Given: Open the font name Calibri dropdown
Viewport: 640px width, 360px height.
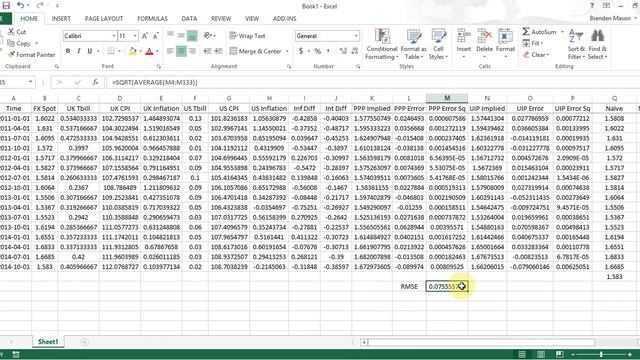Looking at the screenshot, I should [x=114, y=36].
